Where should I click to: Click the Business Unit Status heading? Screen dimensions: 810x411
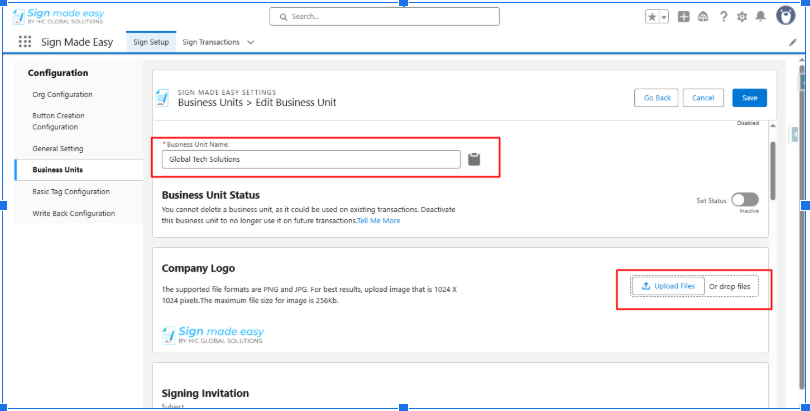(211, 195)
